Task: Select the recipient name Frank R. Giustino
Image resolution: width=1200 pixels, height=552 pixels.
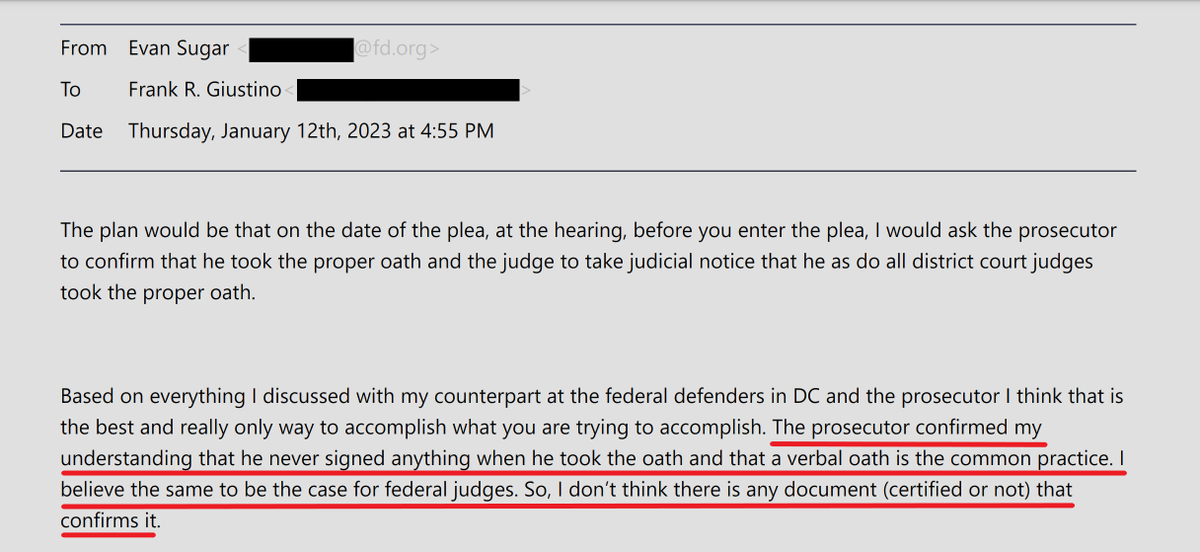Action: click(x=205, y=90)
